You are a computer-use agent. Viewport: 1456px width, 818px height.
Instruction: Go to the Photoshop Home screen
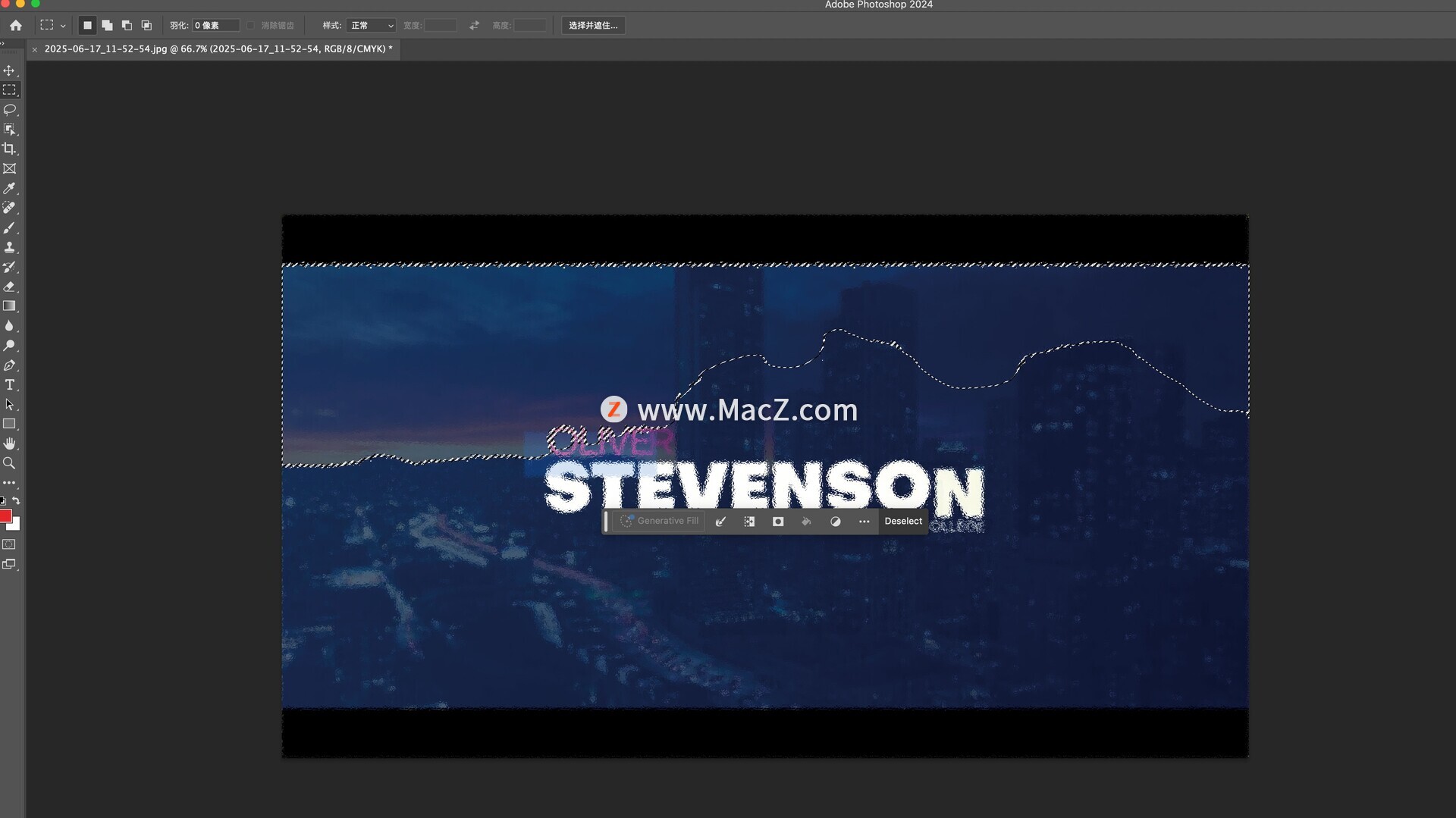click(x=16, y=25)
